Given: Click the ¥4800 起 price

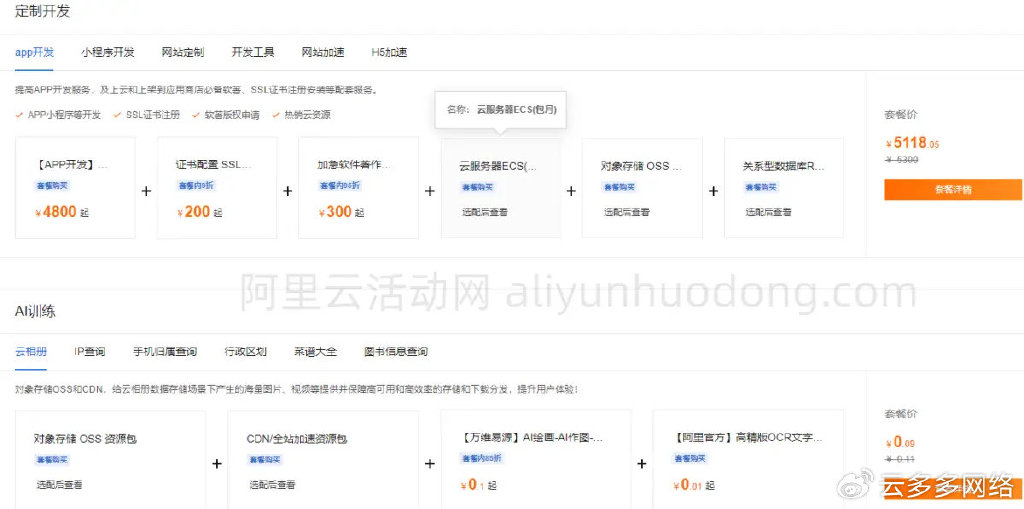Looking at the screenshot, I should click(61, 212).
